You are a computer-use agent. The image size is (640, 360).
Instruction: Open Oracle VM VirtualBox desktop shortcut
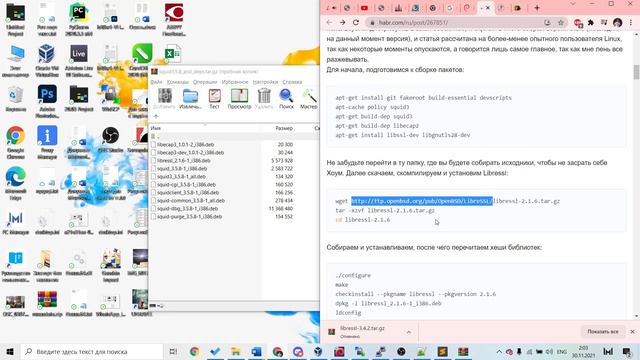tap(47, 60)
